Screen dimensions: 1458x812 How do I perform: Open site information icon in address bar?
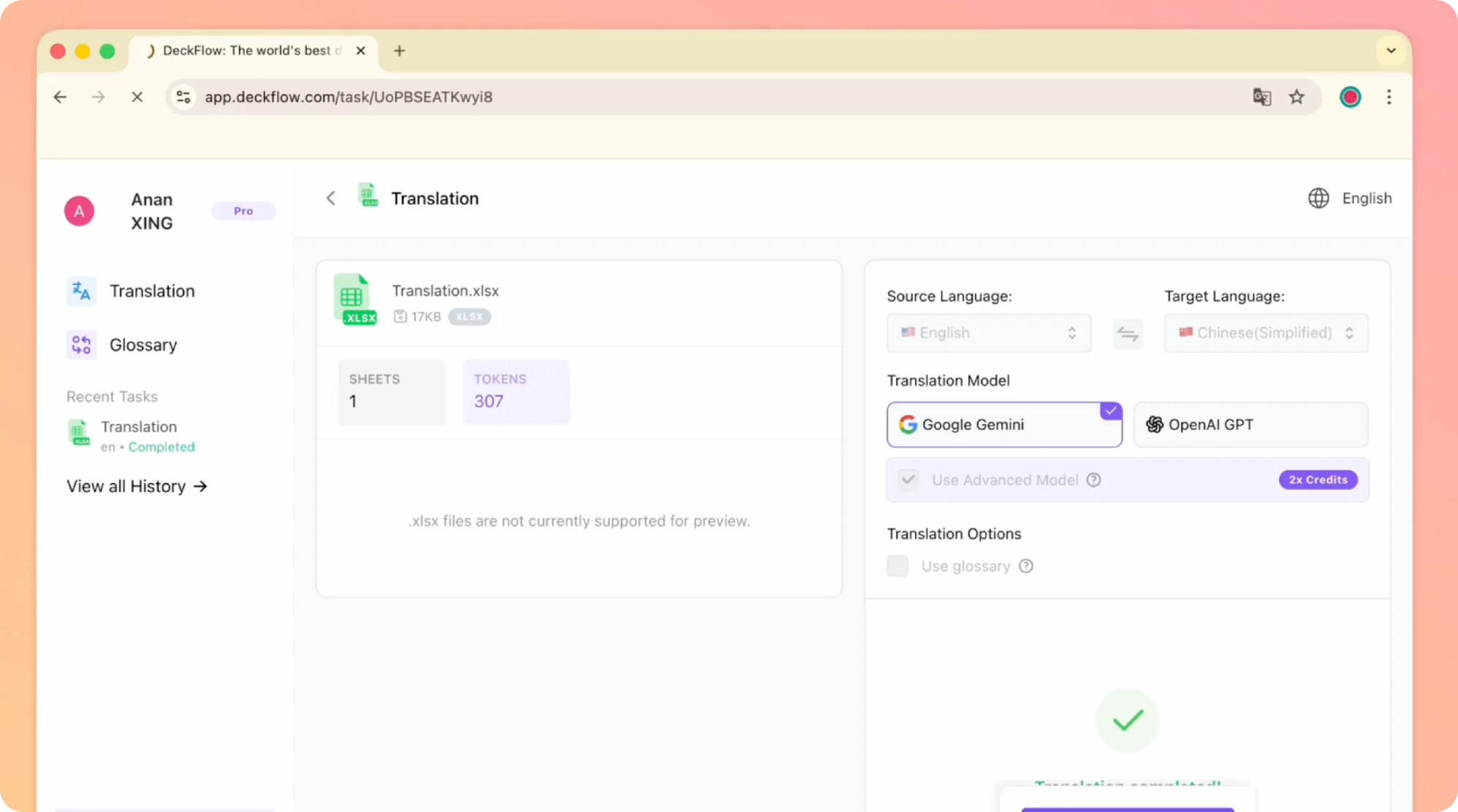184,97
